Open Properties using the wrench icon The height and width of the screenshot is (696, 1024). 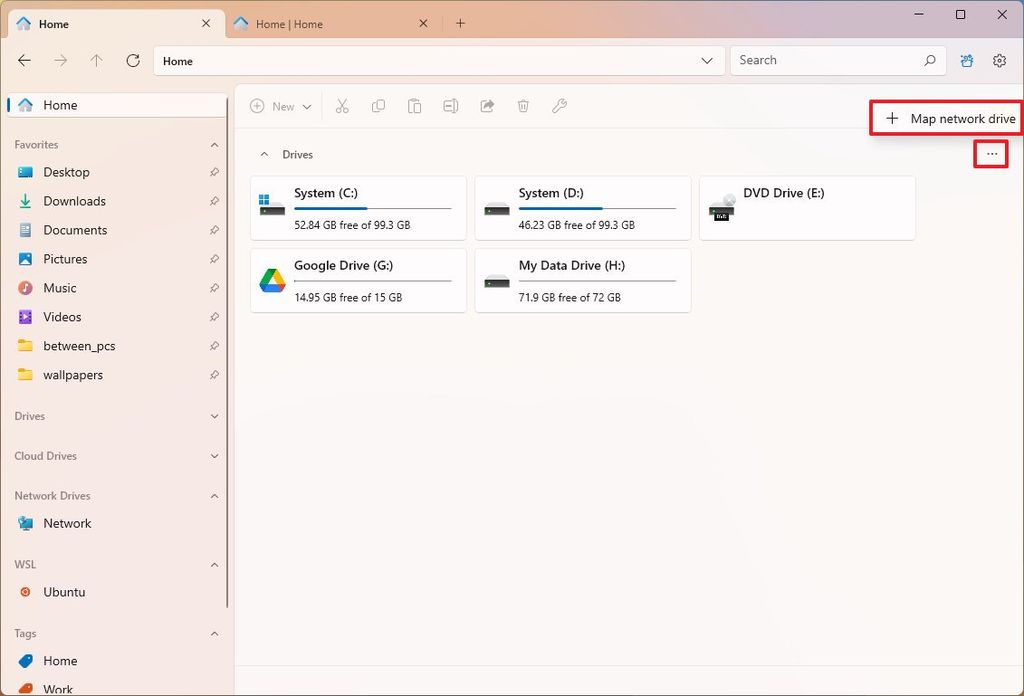coord(559,106)
